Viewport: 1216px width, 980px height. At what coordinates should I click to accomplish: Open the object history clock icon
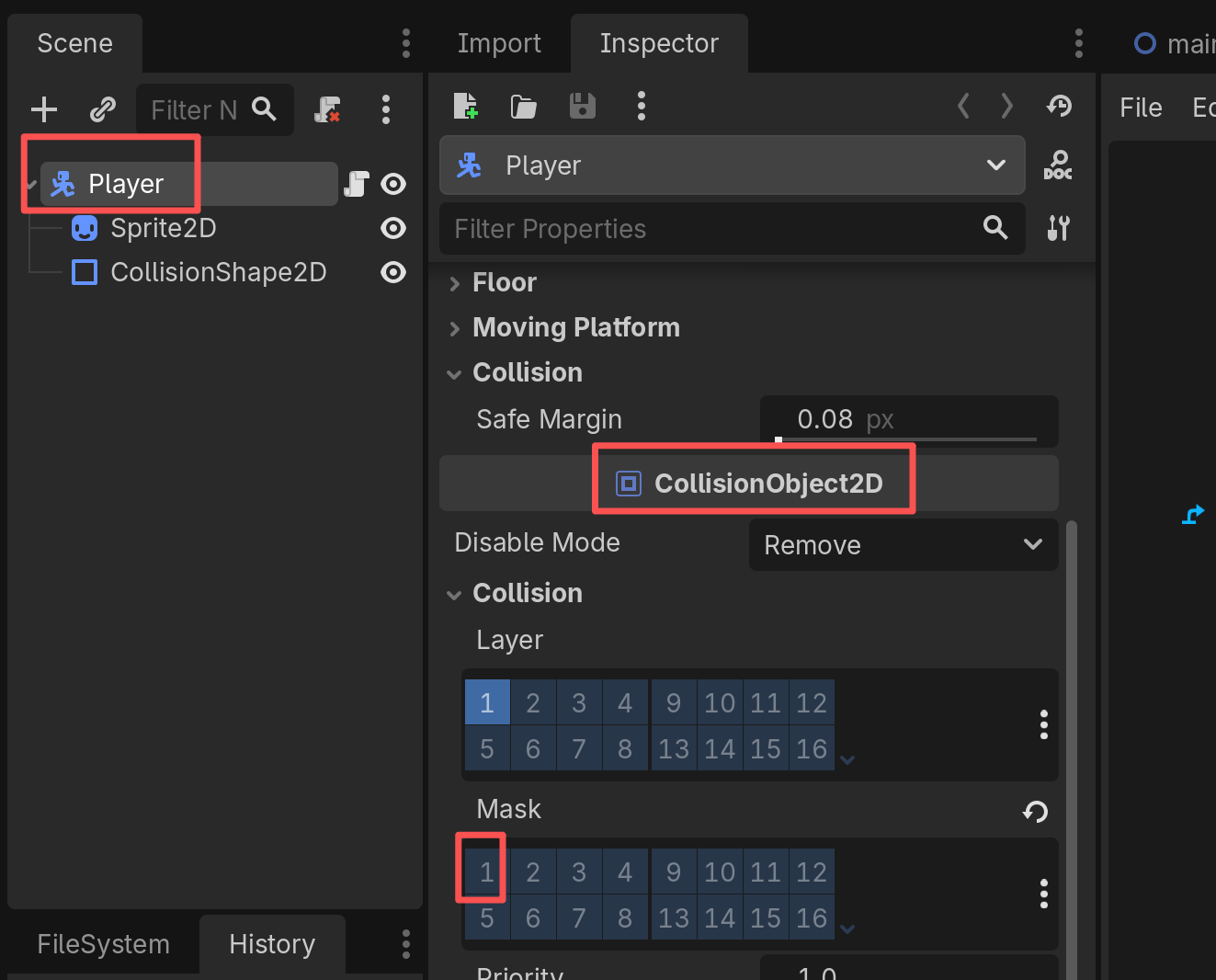[1059, 107]
